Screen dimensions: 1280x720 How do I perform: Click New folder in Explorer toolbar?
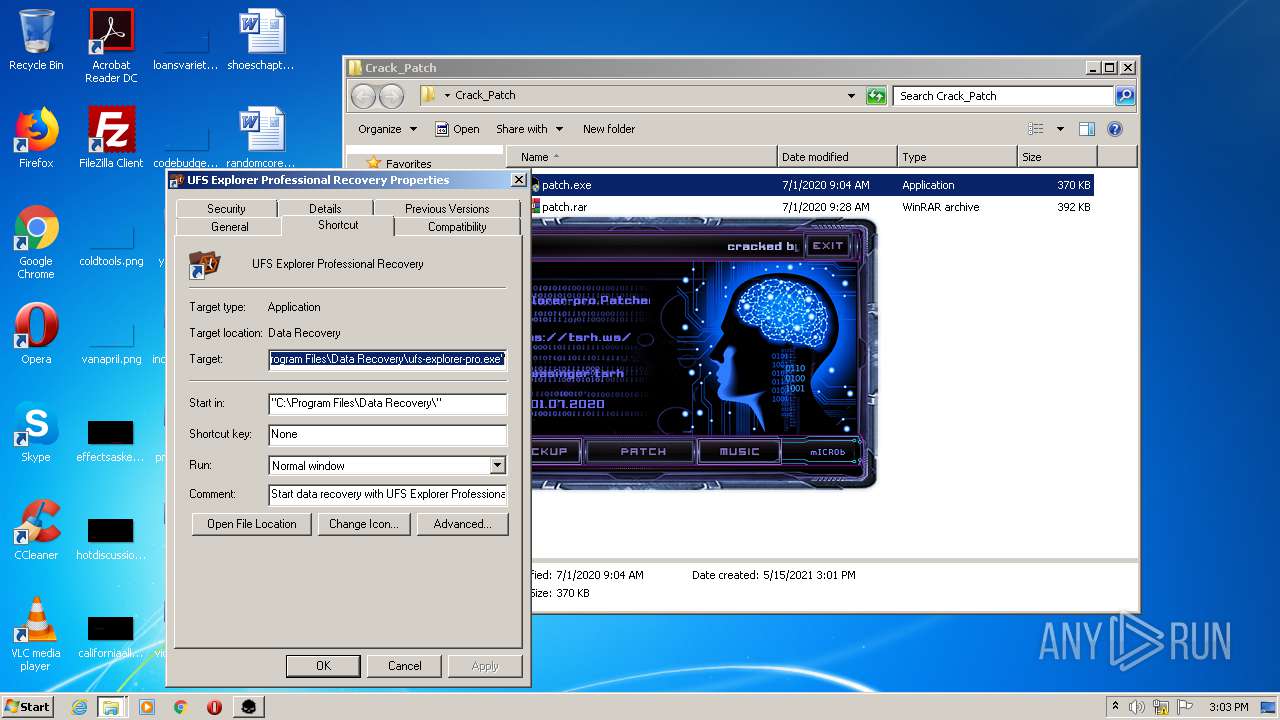(609, 129)
